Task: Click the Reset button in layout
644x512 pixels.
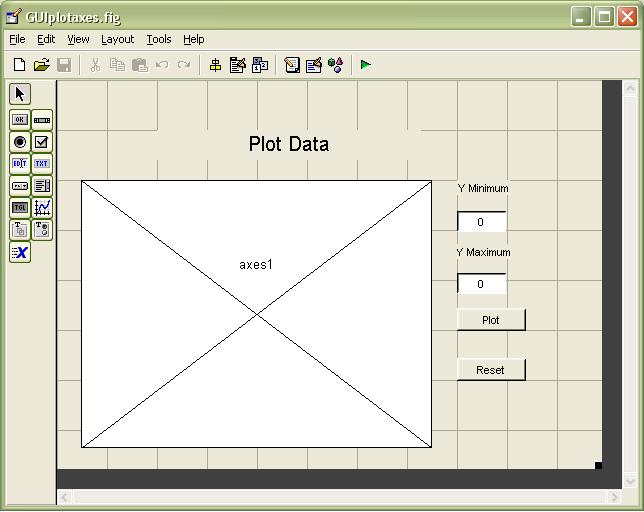Action: tap(490, 370)
